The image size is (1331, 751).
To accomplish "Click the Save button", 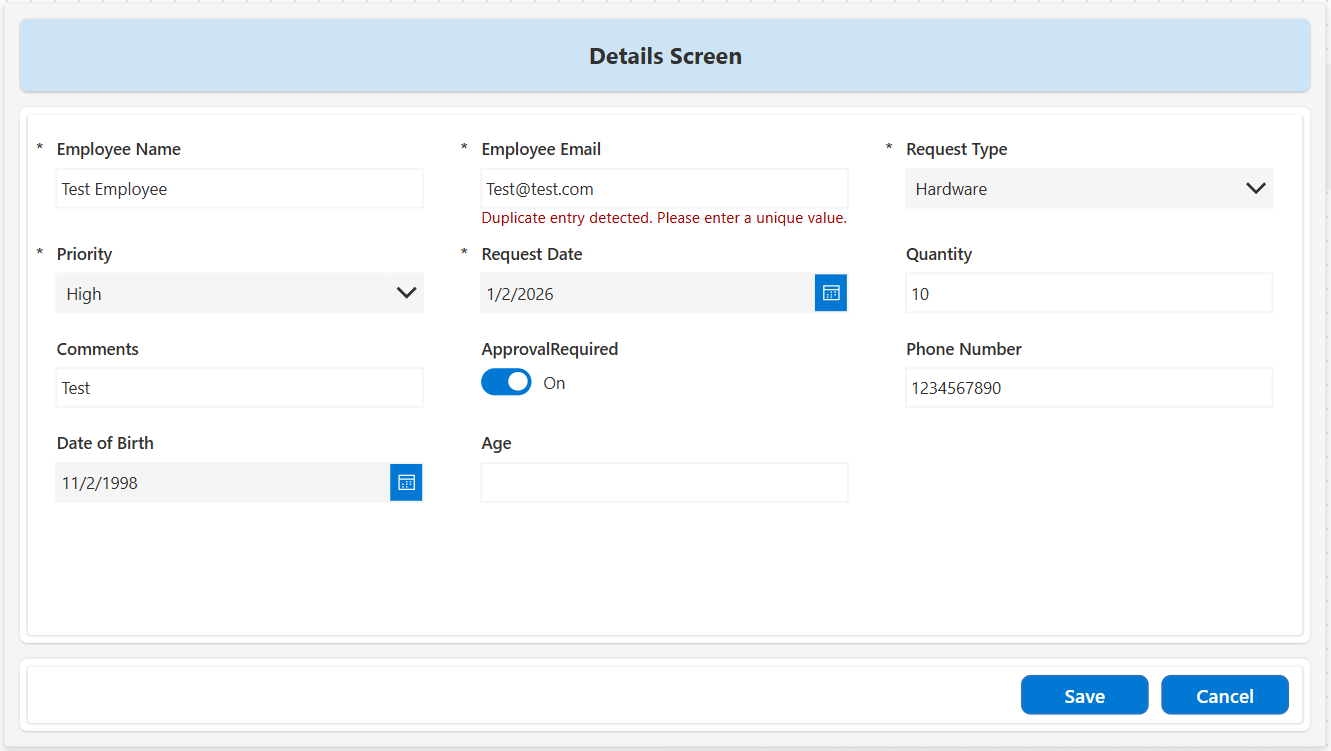I will (1084, 696).
